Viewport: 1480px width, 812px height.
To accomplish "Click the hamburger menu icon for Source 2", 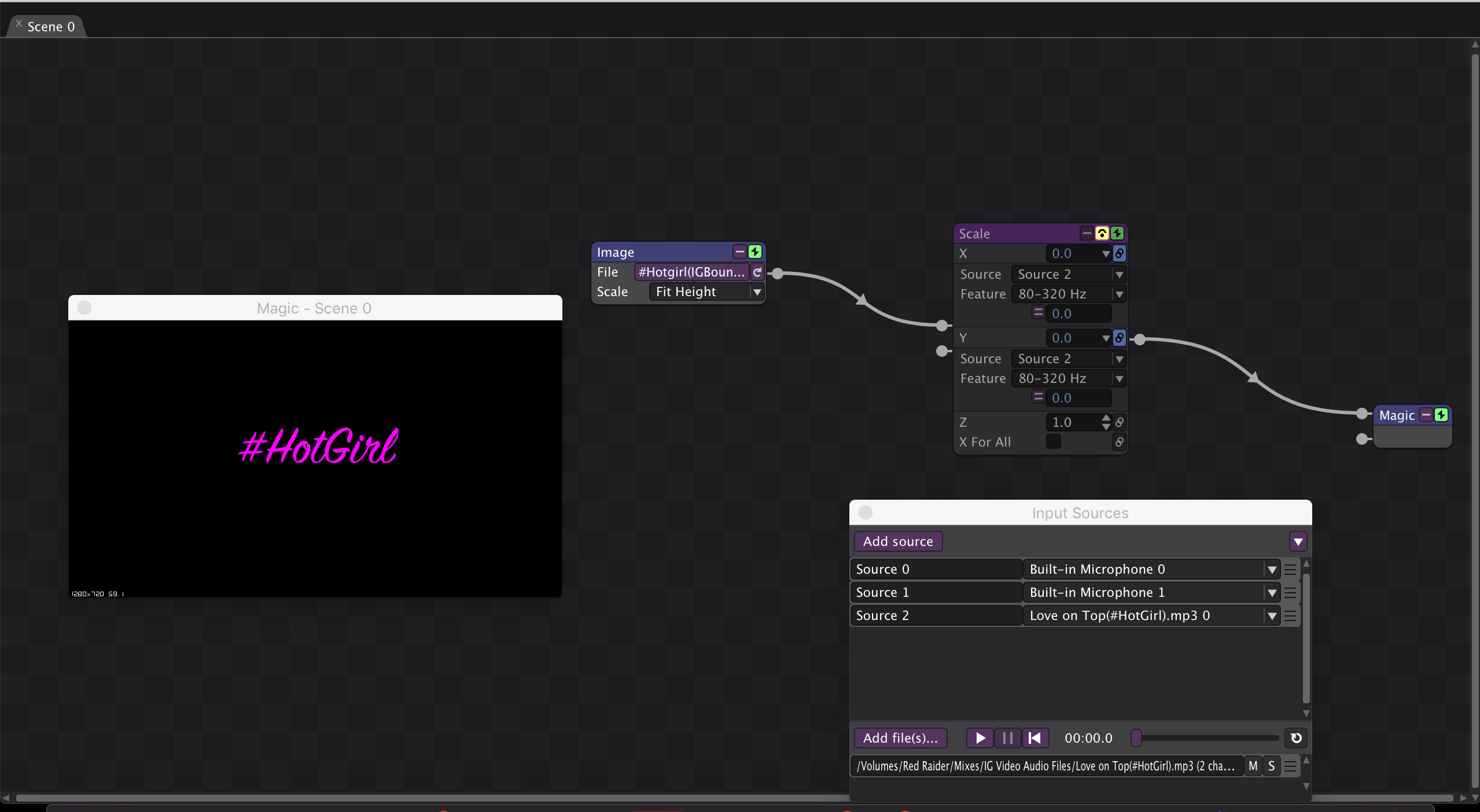I will coord(1290,616).
